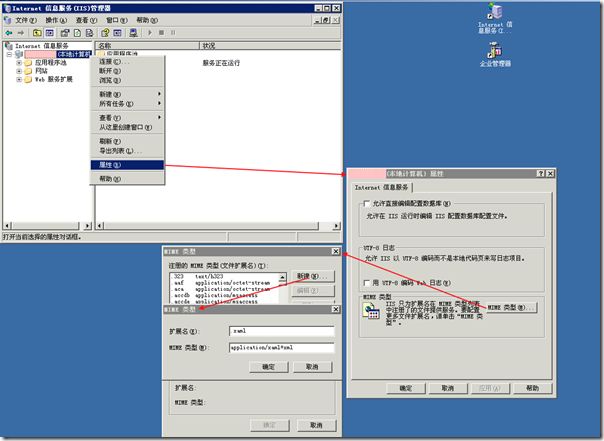Viewport: 604px width, 441px height.
Task: Choose 属性 in the context menu
Action: pyautogui.click(x=127, y=165)
